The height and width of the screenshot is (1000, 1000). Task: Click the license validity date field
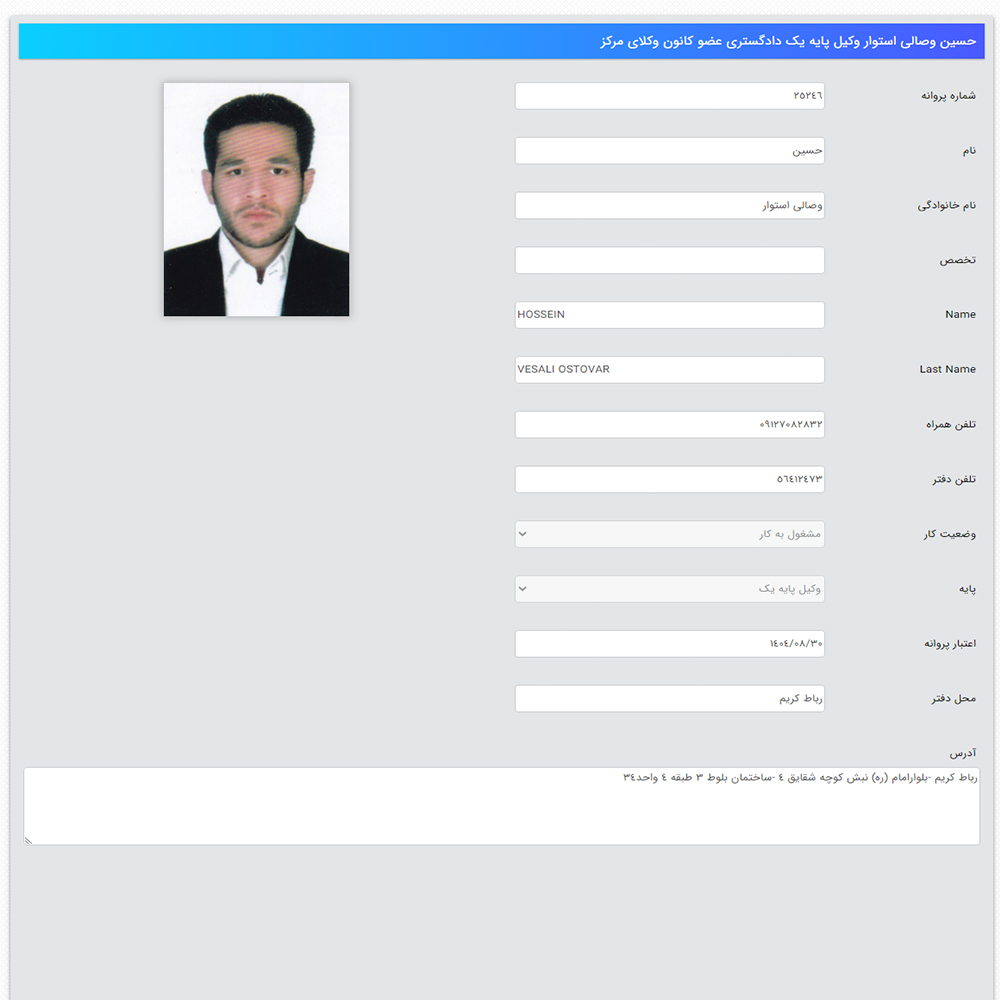click(x=670, y=644)
